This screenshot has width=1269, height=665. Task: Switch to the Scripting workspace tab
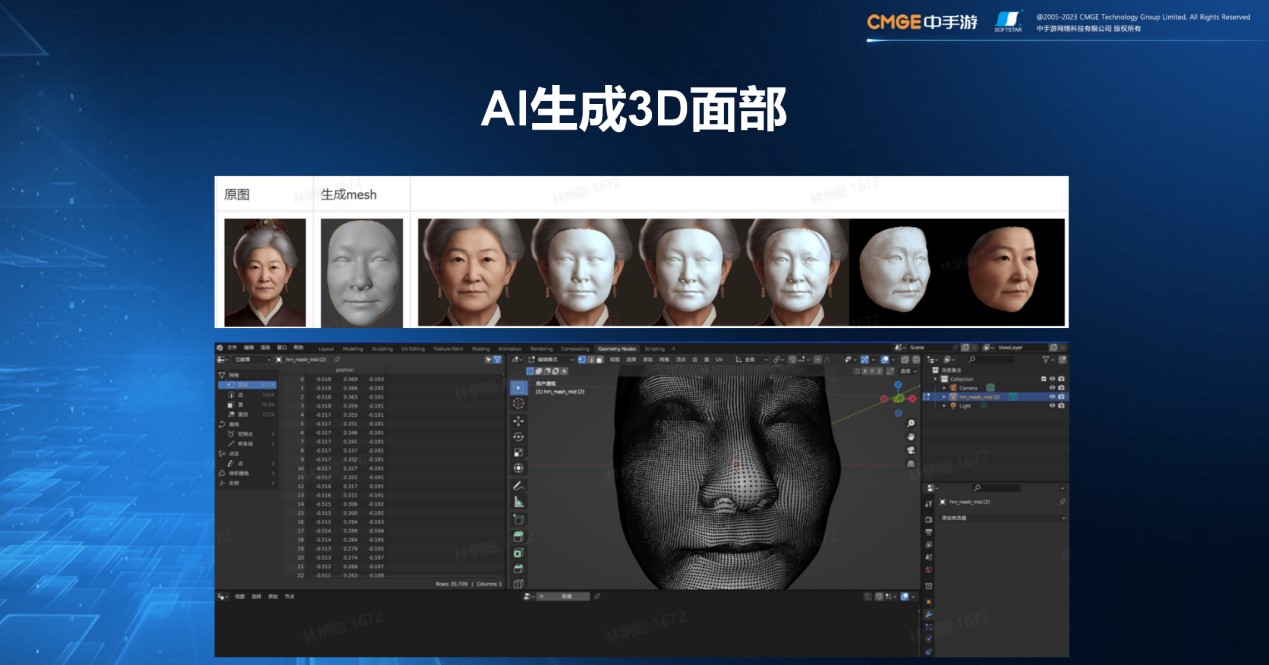point(654,349)
